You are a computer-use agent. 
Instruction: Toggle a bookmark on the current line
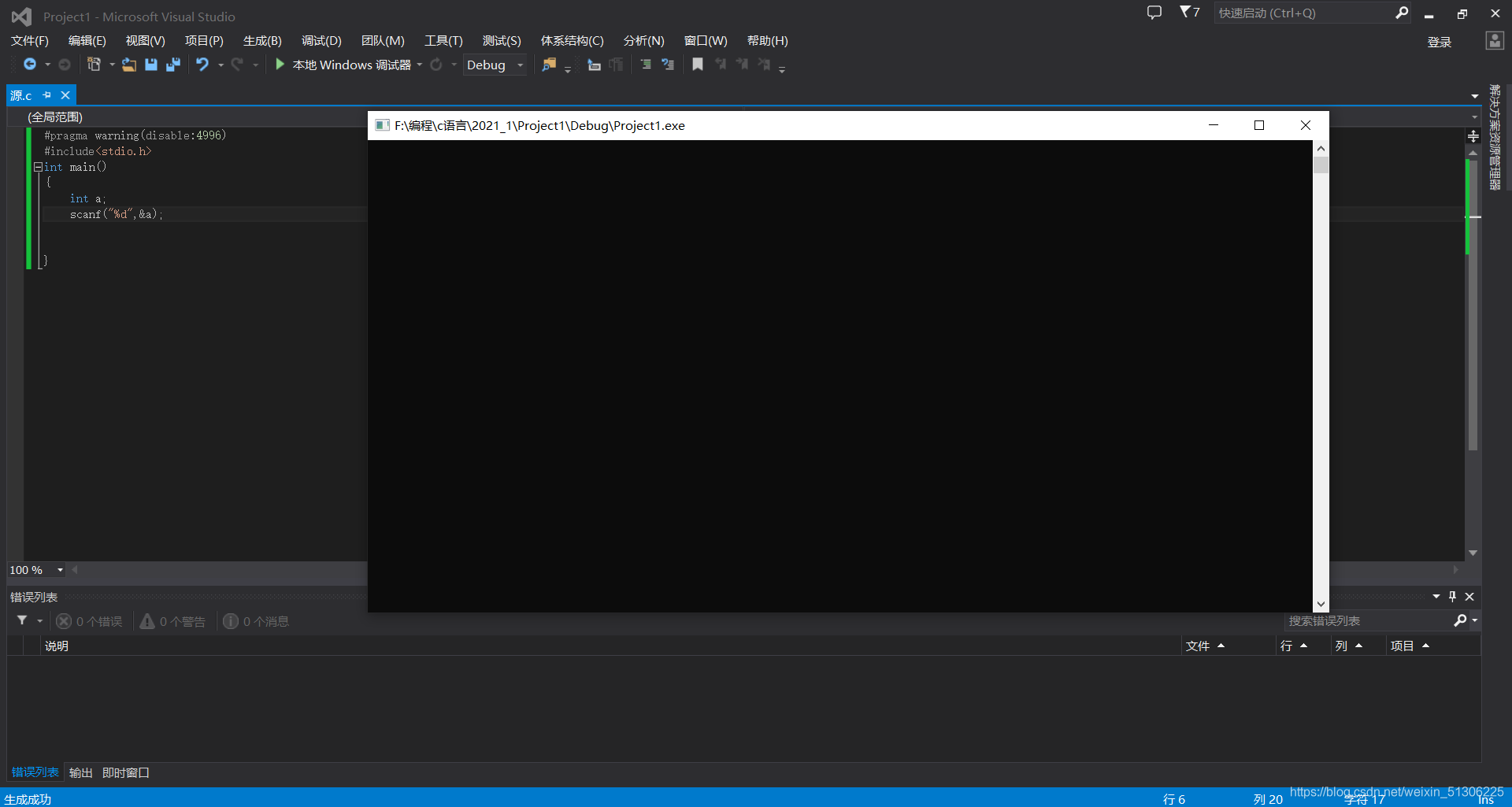698,65
